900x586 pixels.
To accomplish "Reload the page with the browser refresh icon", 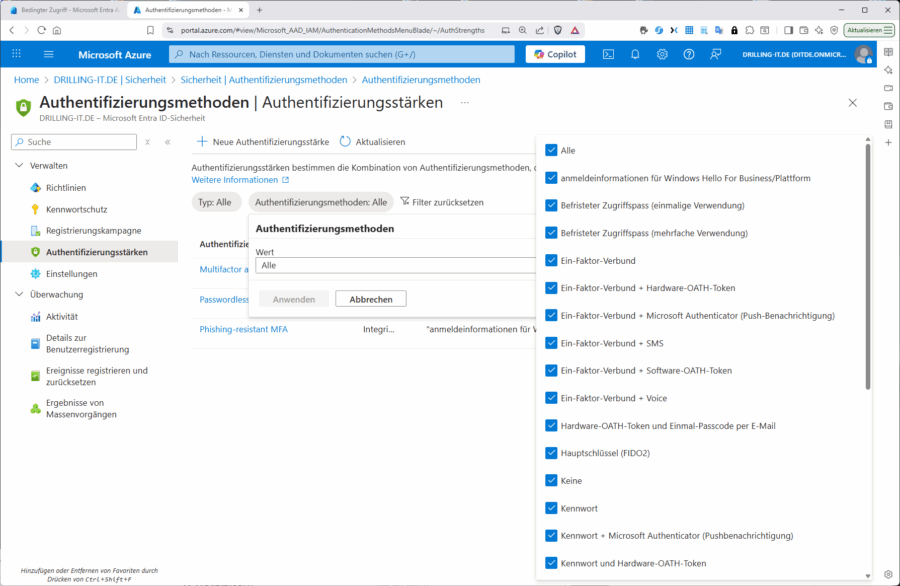I will pyautogui.click(x=41, y=30).
